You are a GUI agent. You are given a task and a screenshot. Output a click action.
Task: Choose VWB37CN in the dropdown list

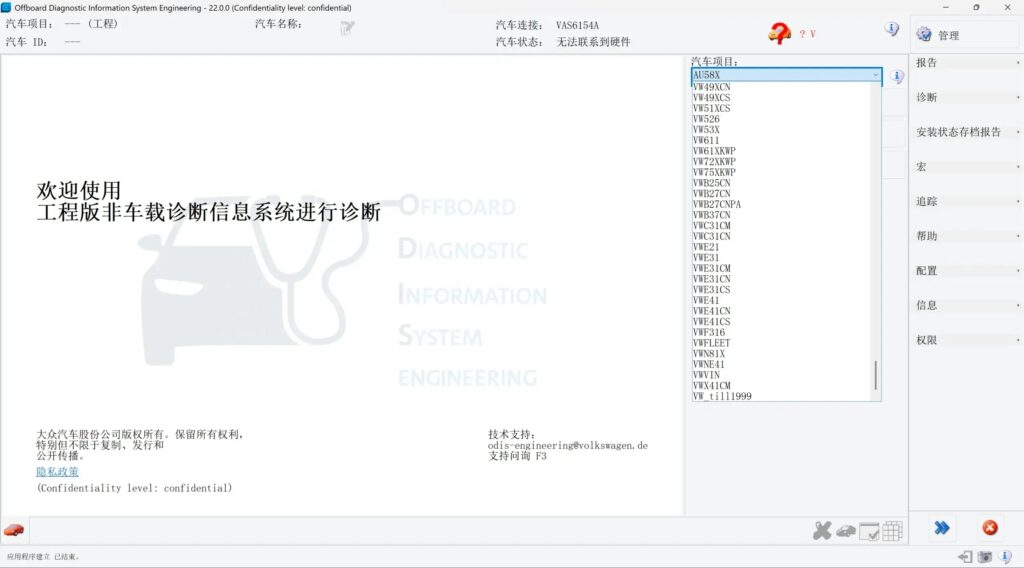(781, 215)
